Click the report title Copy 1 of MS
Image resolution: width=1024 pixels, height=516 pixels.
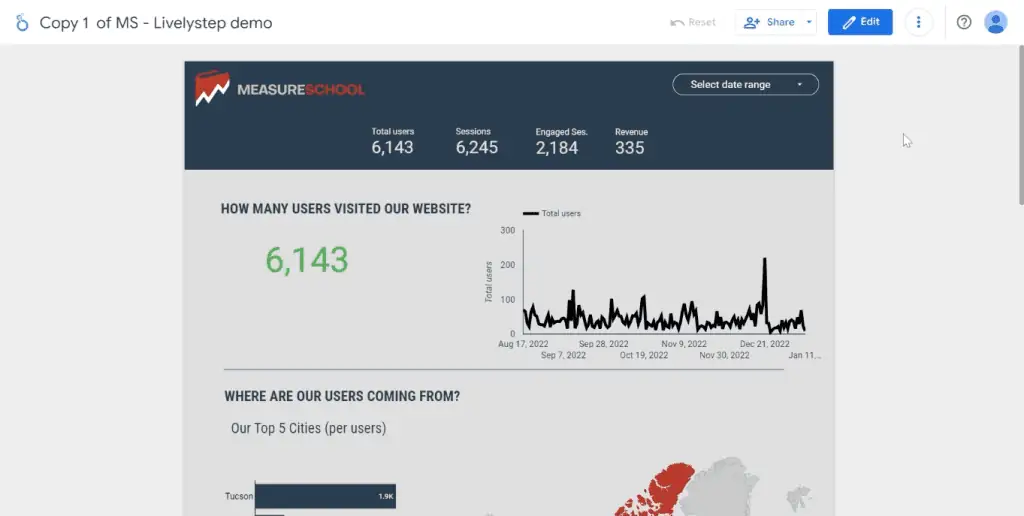[x=155, y=23]
